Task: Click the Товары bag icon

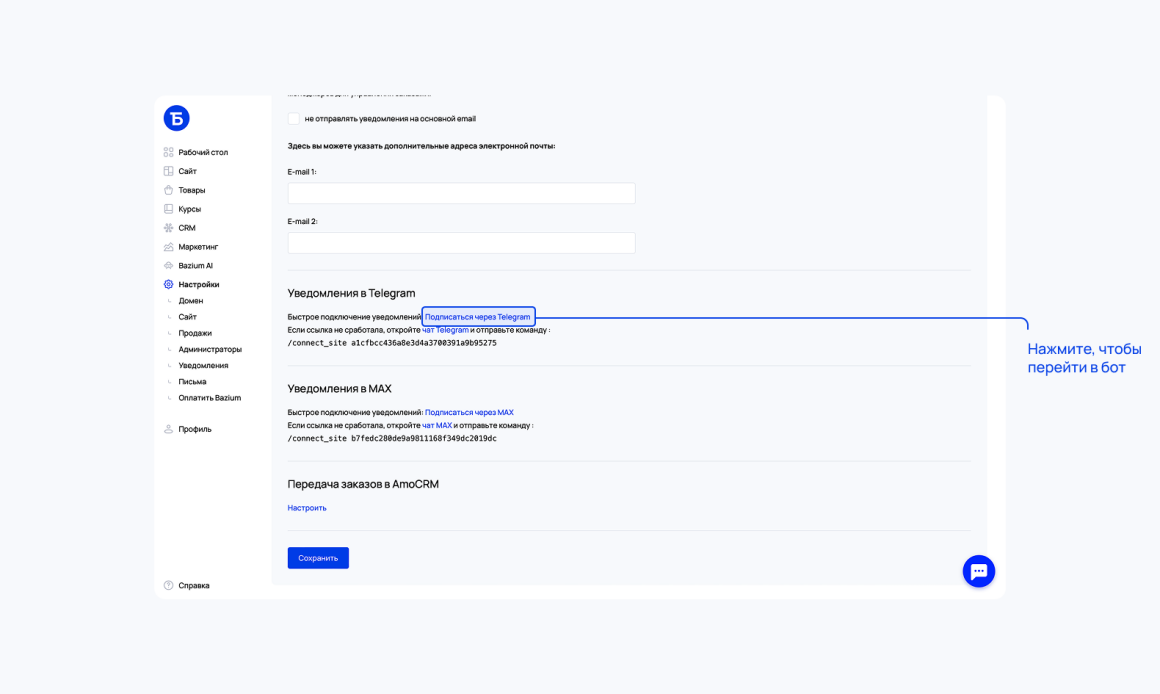Action: pos(169,190)
